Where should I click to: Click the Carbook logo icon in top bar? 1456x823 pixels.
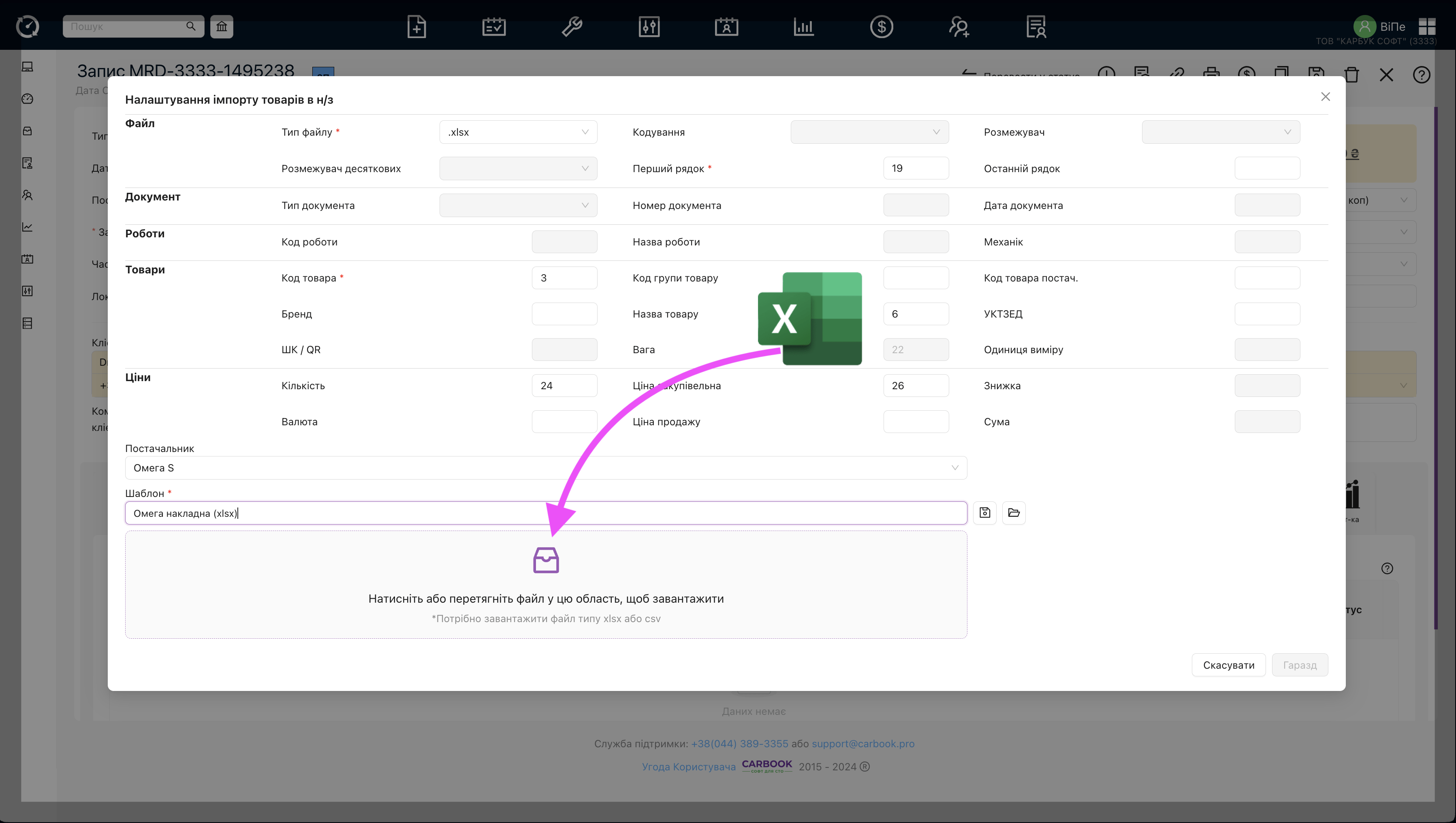pyautogui.click(x=27, y=26)
